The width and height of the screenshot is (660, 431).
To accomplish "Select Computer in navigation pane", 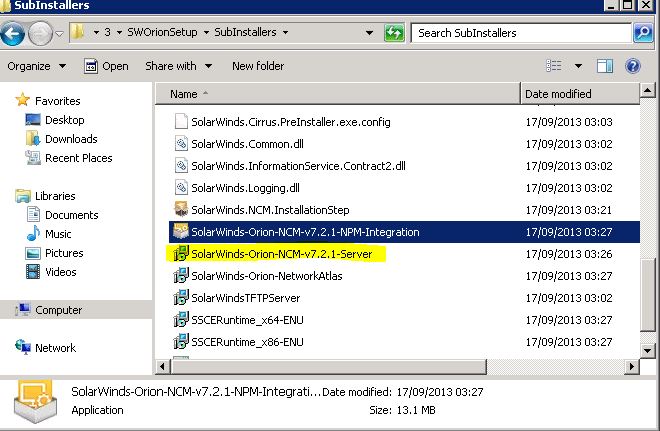I will click(x=59, y=310).
